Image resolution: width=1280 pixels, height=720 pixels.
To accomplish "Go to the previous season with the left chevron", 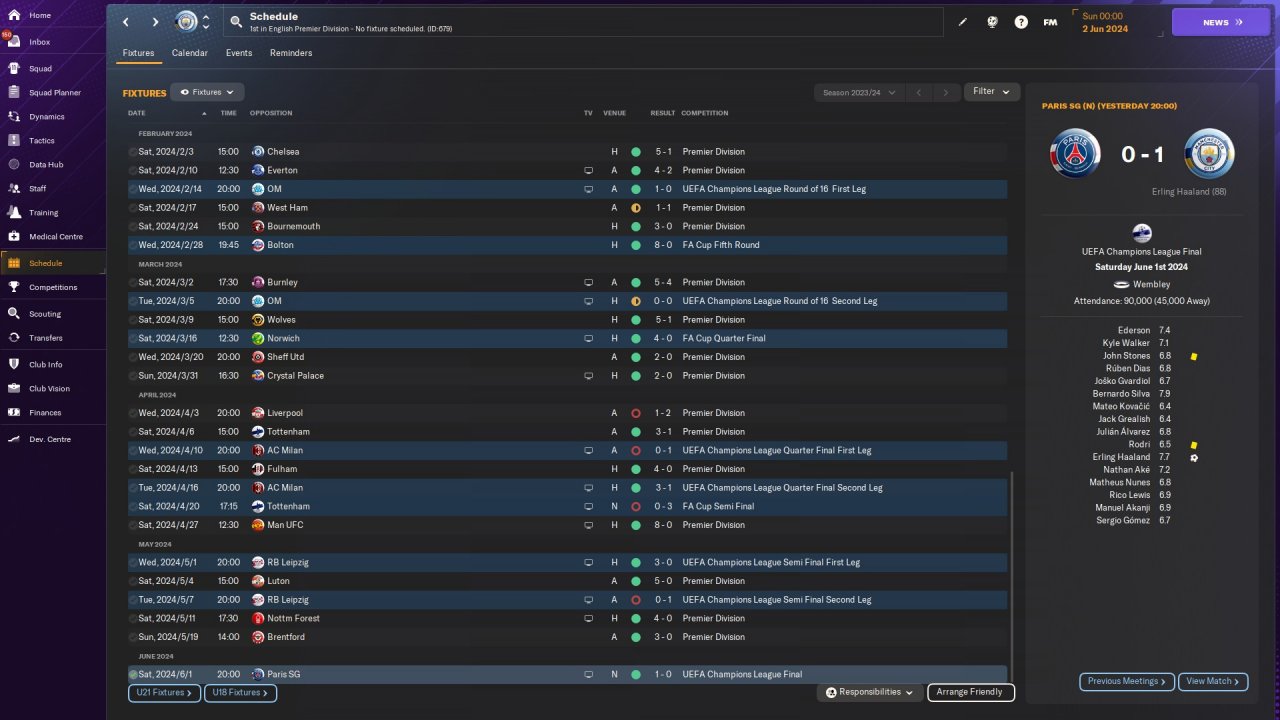I will point(919,93).
